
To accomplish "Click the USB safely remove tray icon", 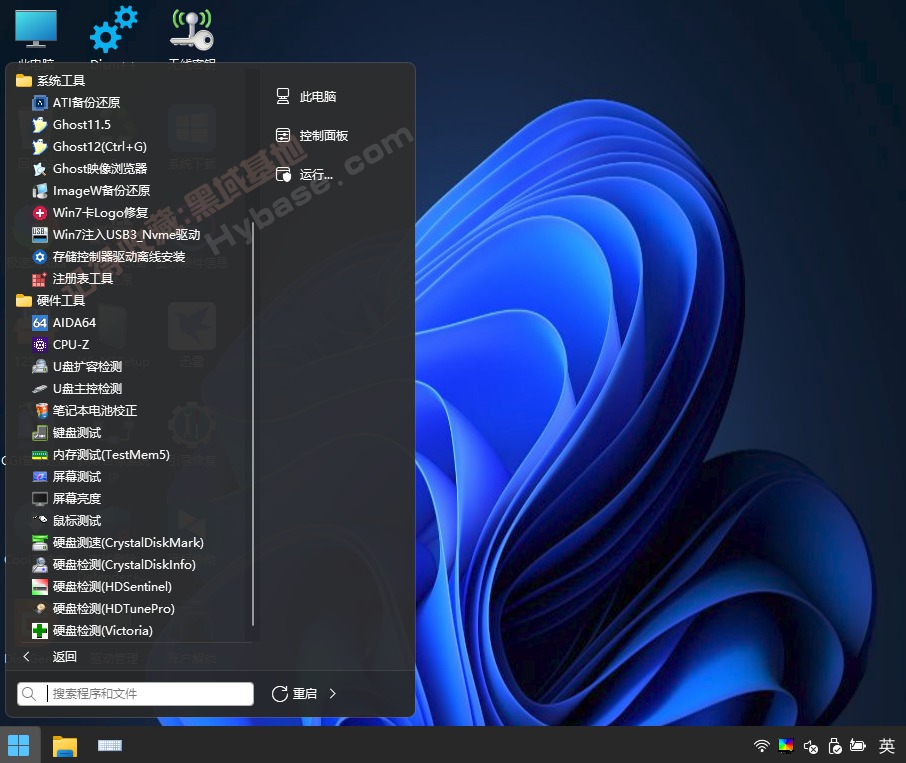I will pyautogui.click(x=835, y=746).
